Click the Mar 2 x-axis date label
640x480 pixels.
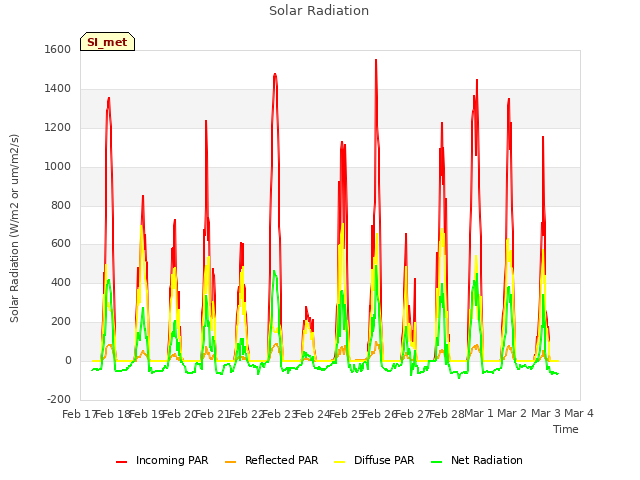[x=512, y=413]
